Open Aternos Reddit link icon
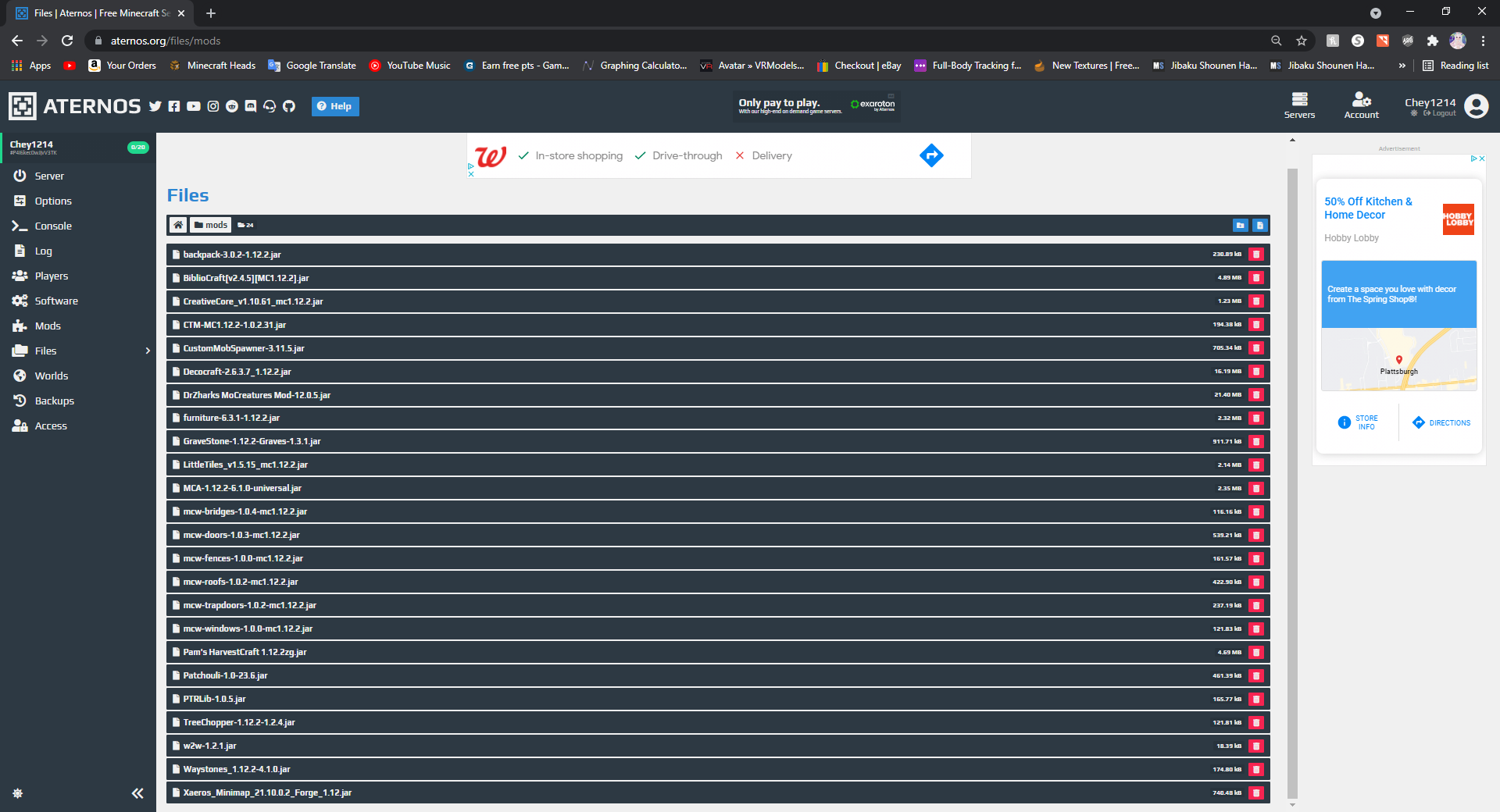 (x=232, y=106)
